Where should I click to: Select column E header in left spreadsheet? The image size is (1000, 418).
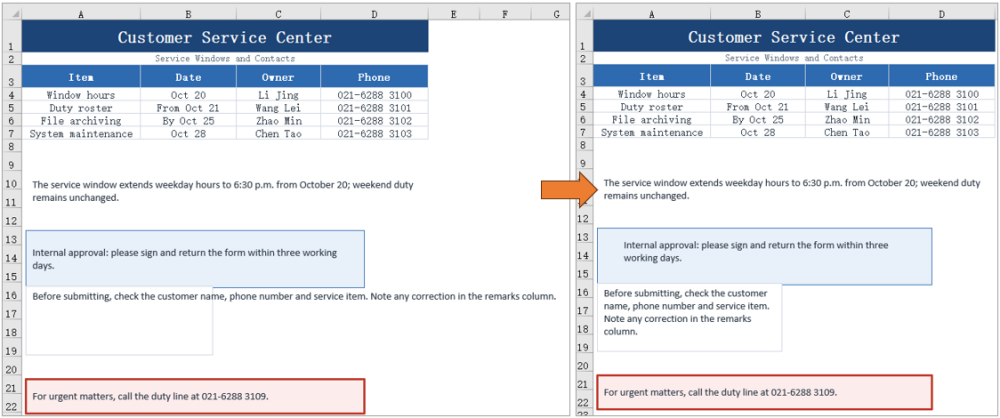pos(453,14)
